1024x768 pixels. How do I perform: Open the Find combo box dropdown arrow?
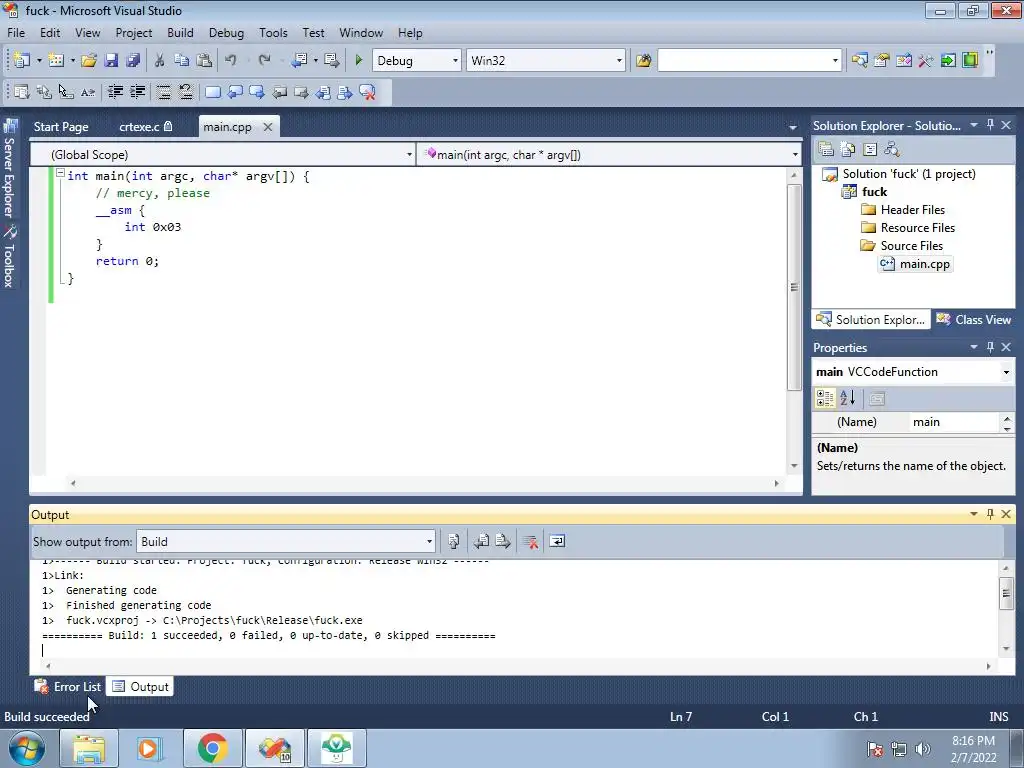tap(835, 61)
